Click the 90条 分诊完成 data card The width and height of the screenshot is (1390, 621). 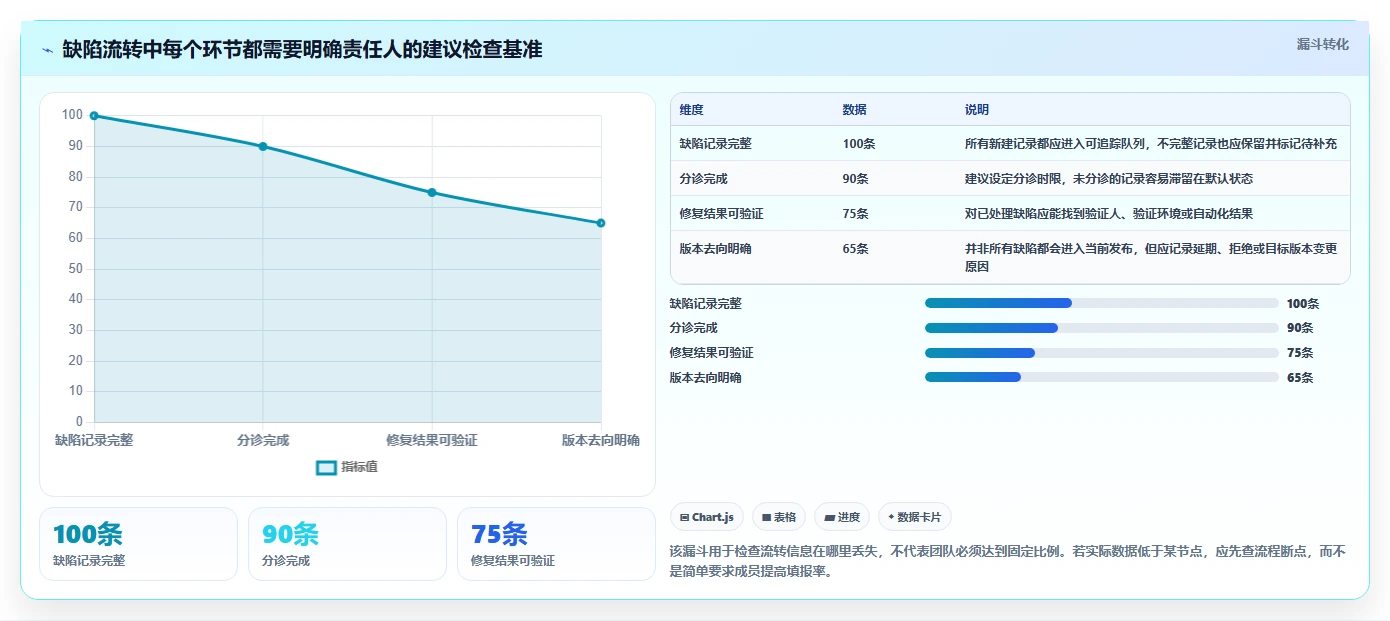coord(347,544)
